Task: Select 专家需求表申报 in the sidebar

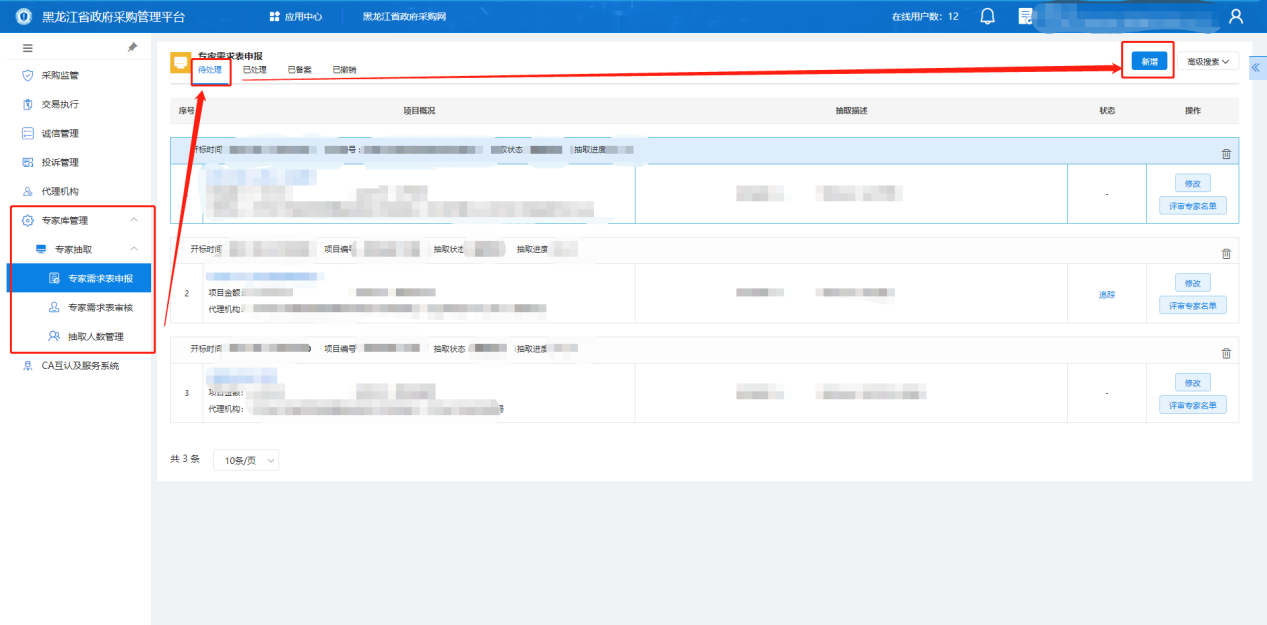Action: tap(79, 278)
